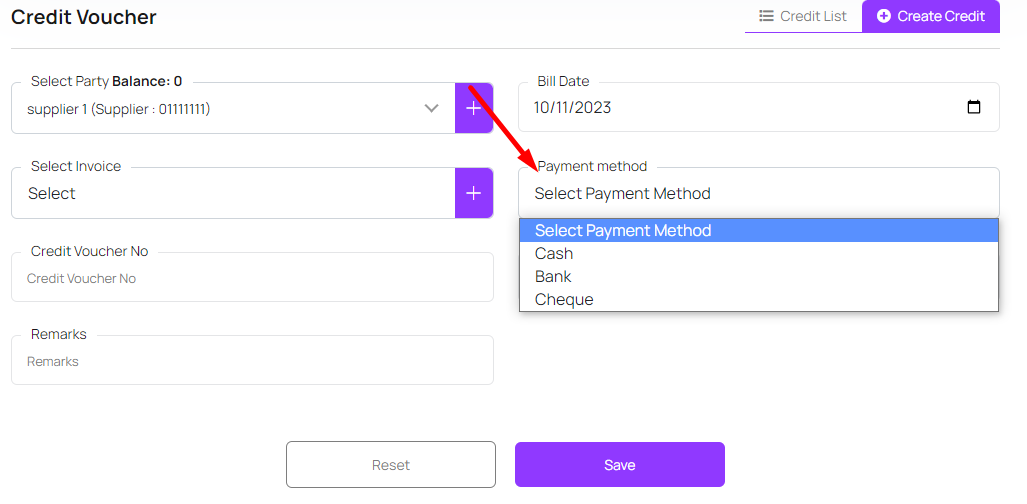Screen dimensions: 1027x504
Task: Switch to the Create Credit tab
Action: pos(931,16)
